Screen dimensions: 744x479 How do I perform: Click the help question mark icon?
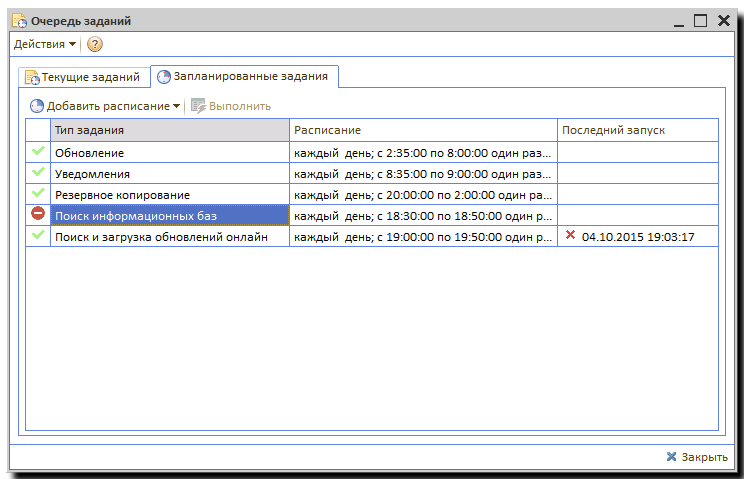coord(95,44)
